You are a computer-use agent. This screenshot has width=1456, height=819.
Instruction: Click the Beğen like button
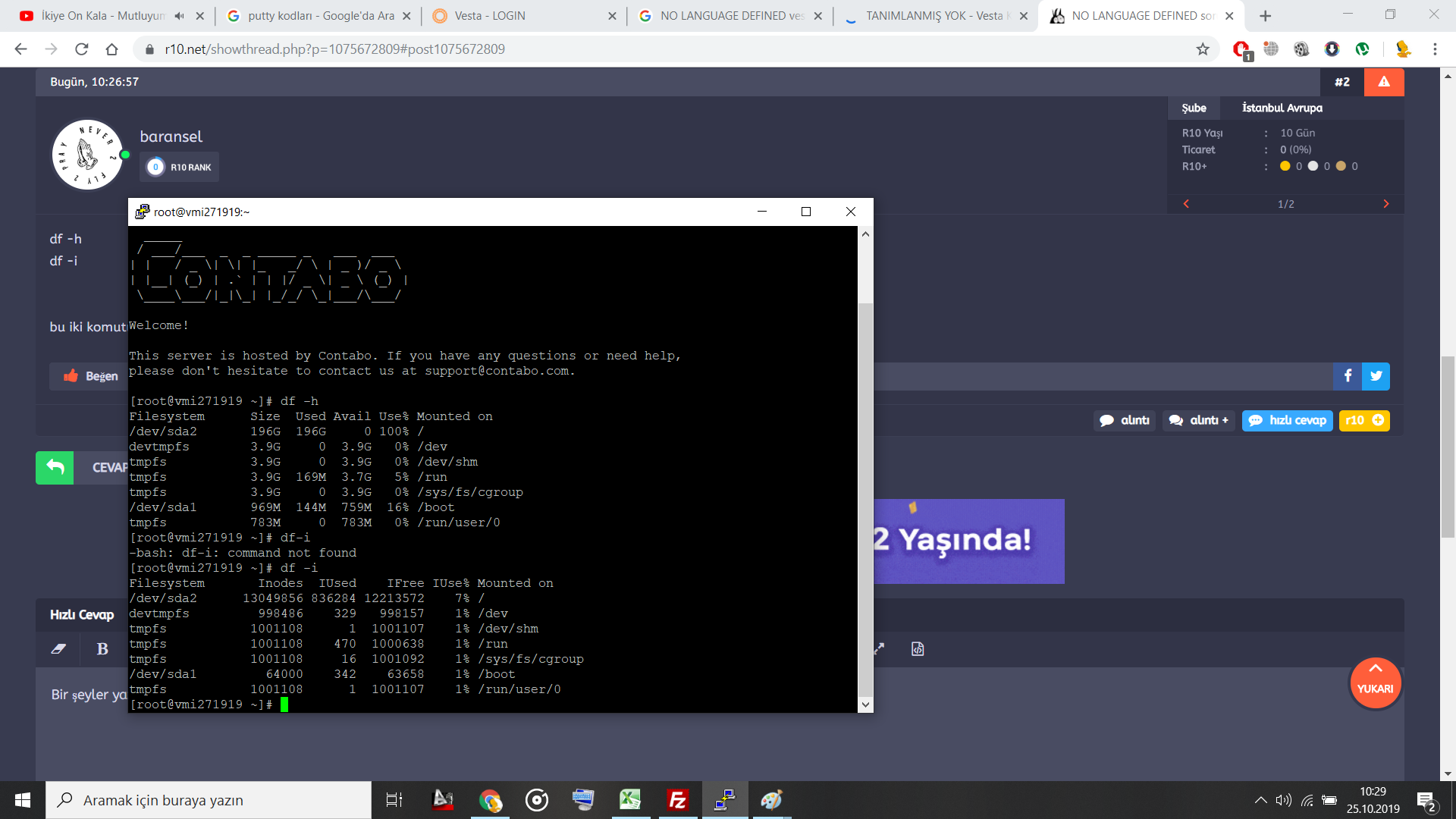click(x=90, y=376)
